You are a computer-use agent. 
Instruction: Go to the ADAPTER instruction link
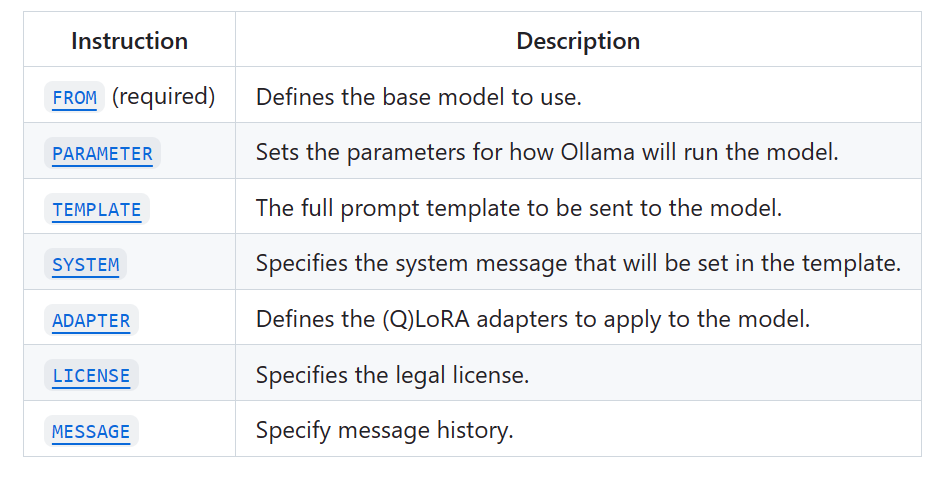tap(91, 321)
